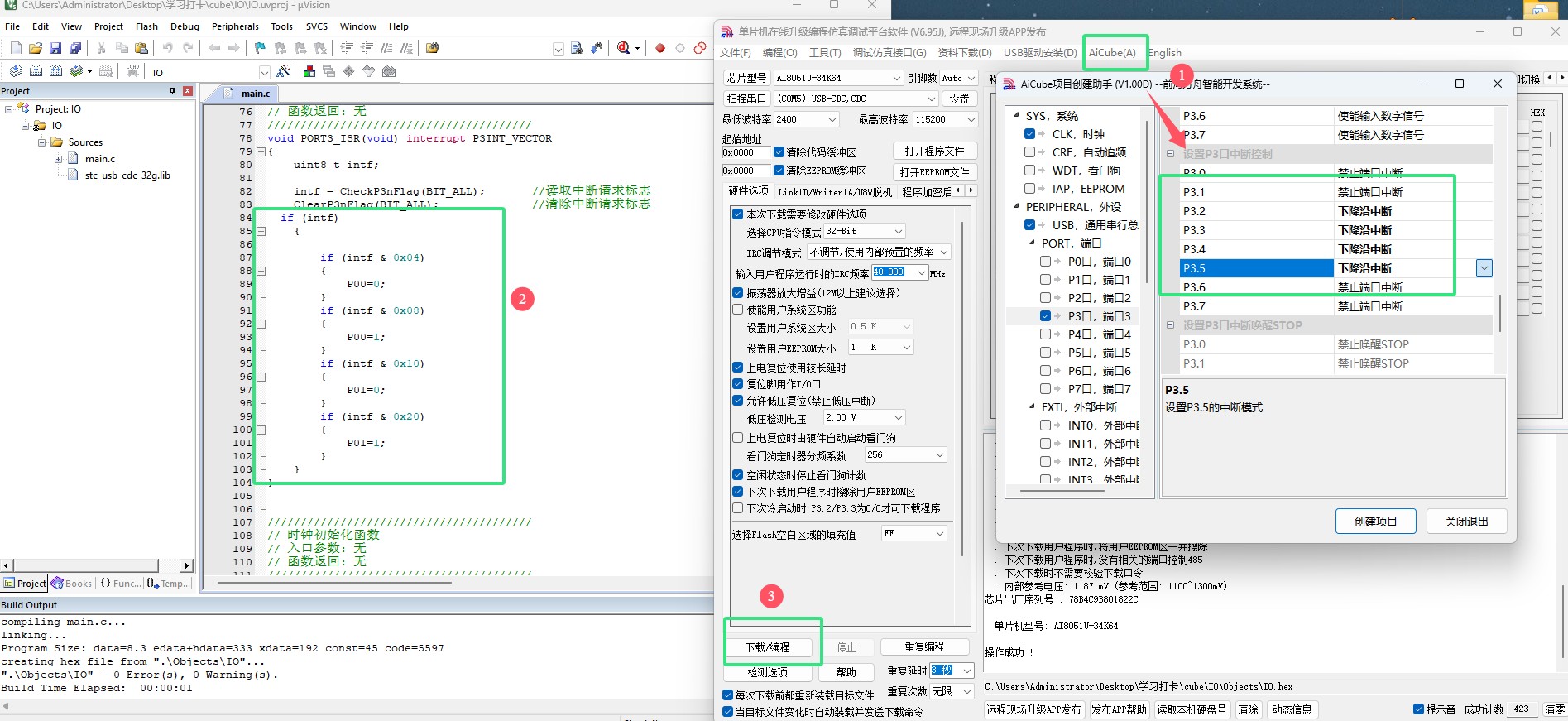Click the Bookmark flag icon in the toolbar
Viewport: 1568px width, 721px height.
pos(260,48)
